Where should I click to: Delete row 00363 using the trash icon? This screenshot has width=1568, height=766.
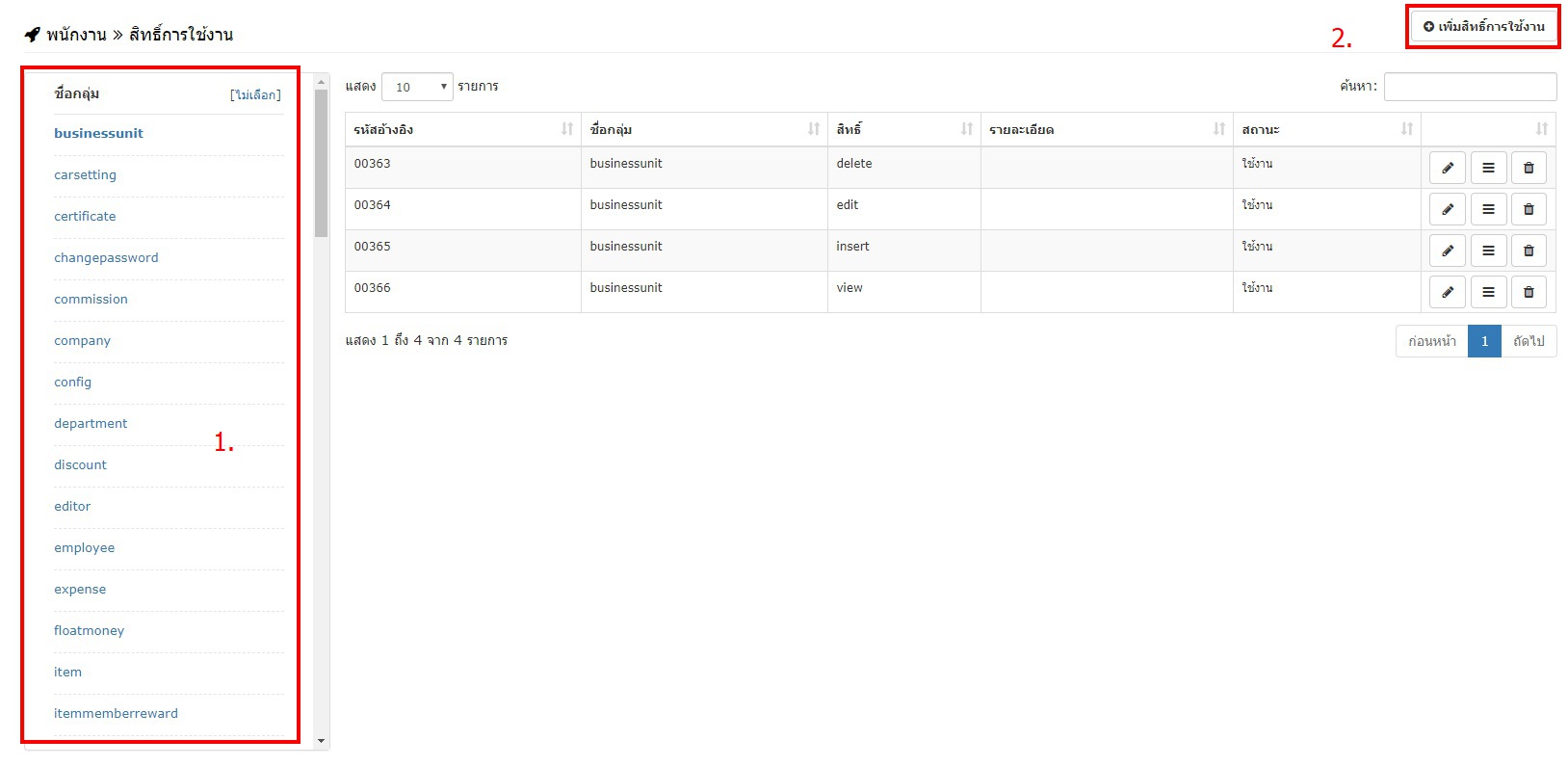1529,168
